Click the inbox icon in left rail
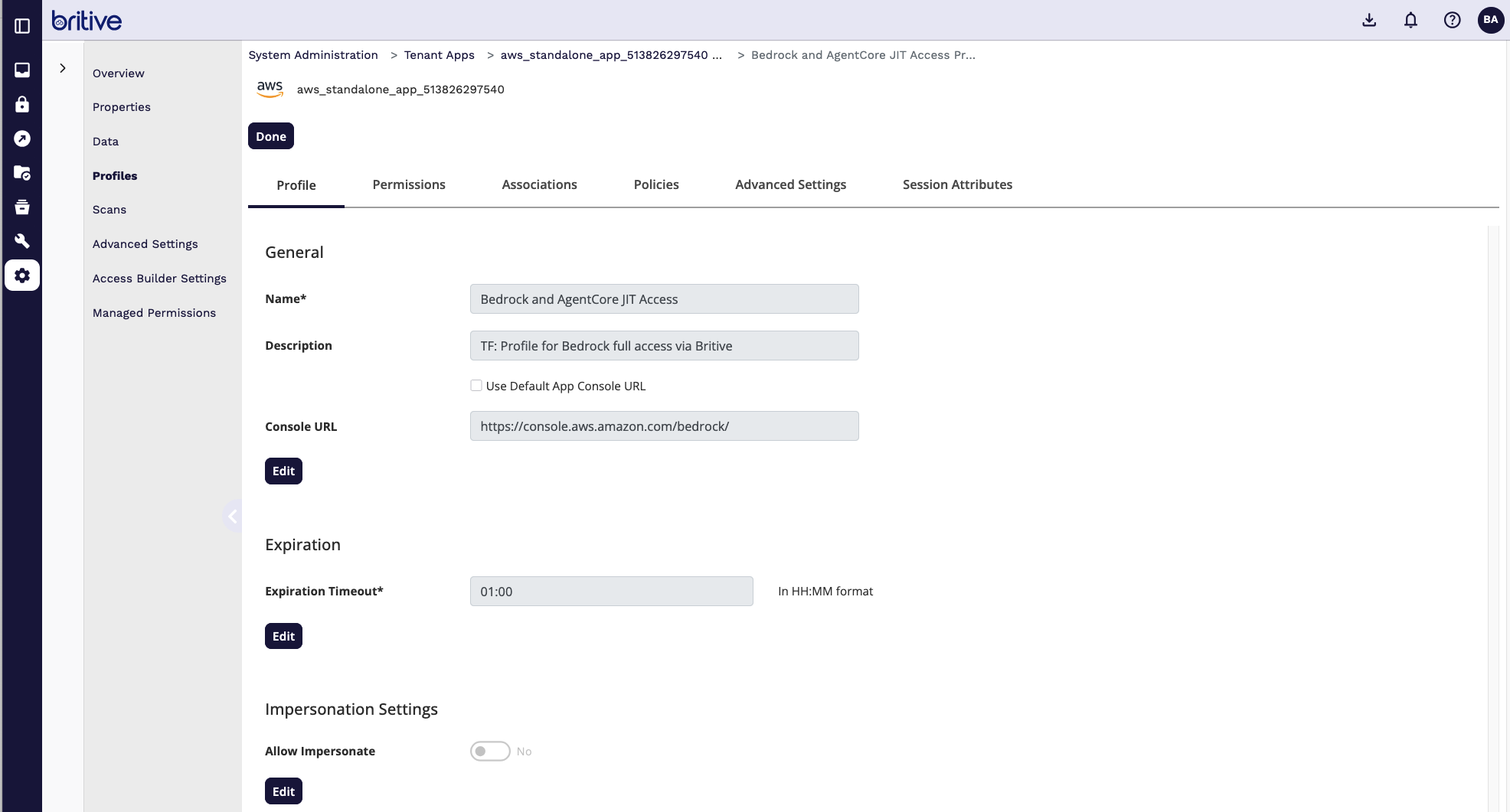Viewport: 1510px width, 812px height. pyautogui.click(x=22, y=70)
